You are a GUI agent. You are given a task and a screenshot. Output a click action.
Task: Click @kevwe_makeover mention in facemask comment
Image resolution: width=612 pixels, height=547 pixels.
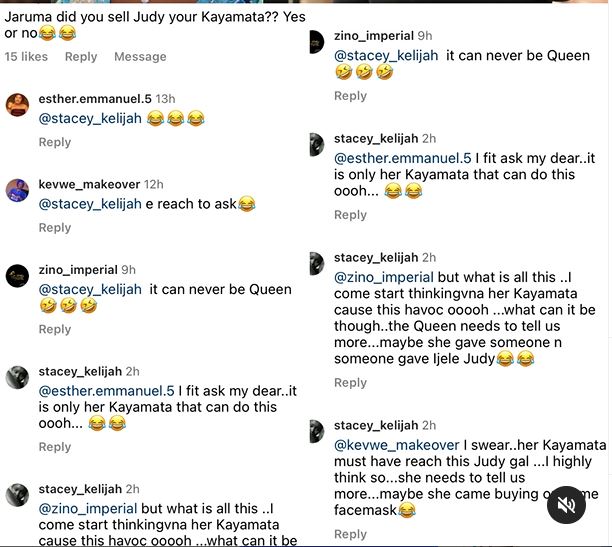click(397, 445)
